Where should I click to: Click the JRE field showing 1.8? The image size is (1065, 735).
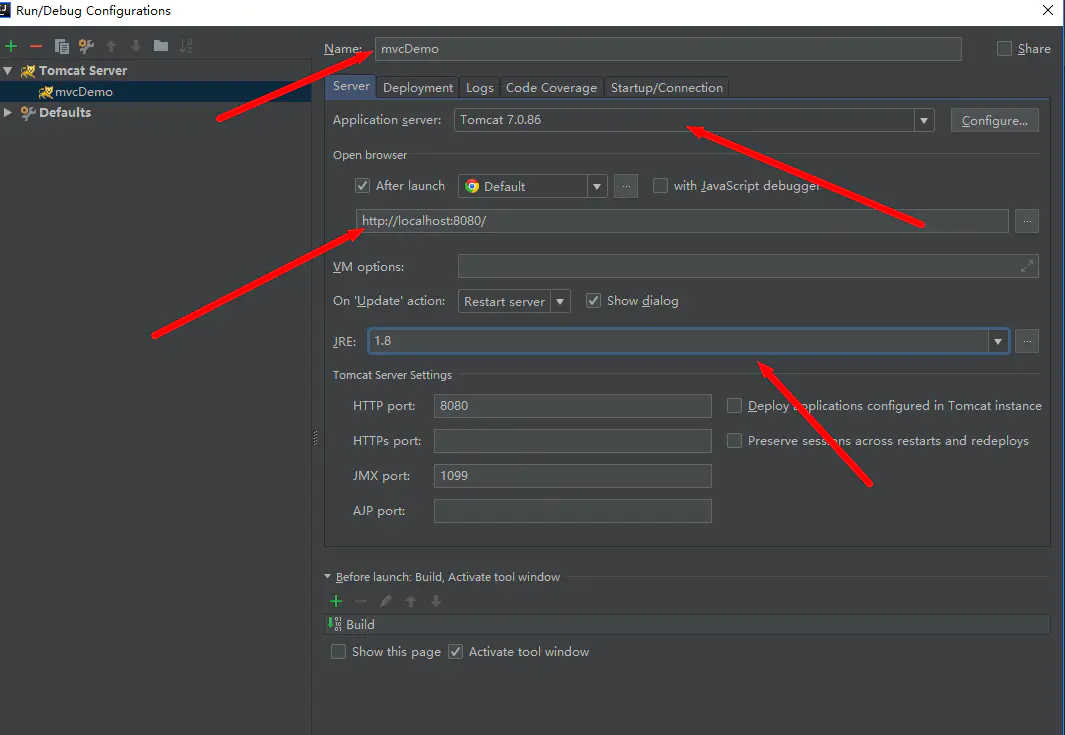[678, 341]
